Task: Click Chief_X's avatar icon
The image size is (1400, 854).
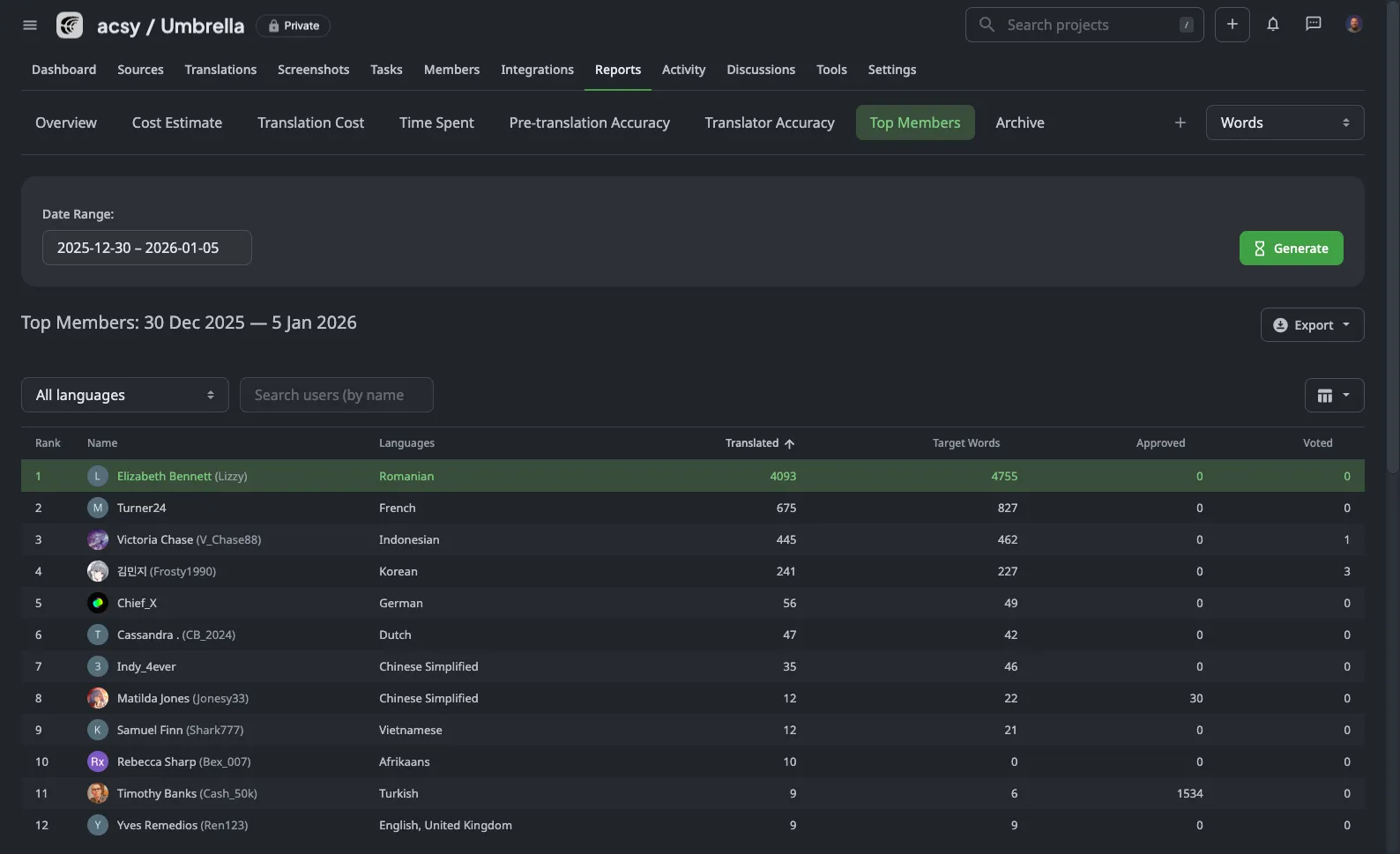Action: 98,603
